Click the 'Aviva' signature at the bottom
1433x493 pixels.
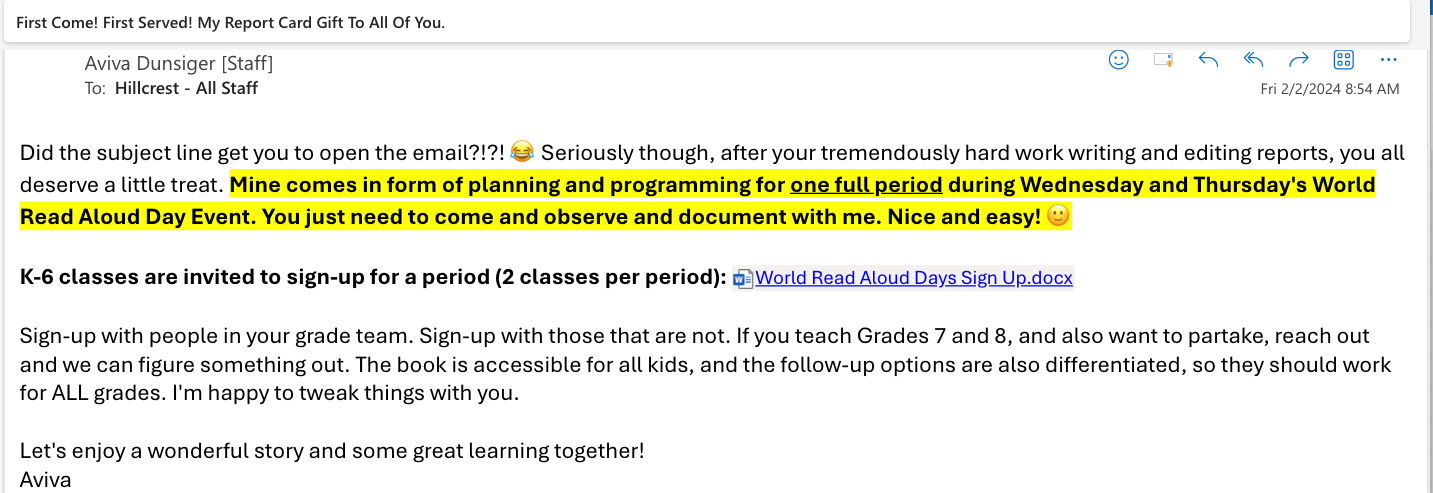46,480
